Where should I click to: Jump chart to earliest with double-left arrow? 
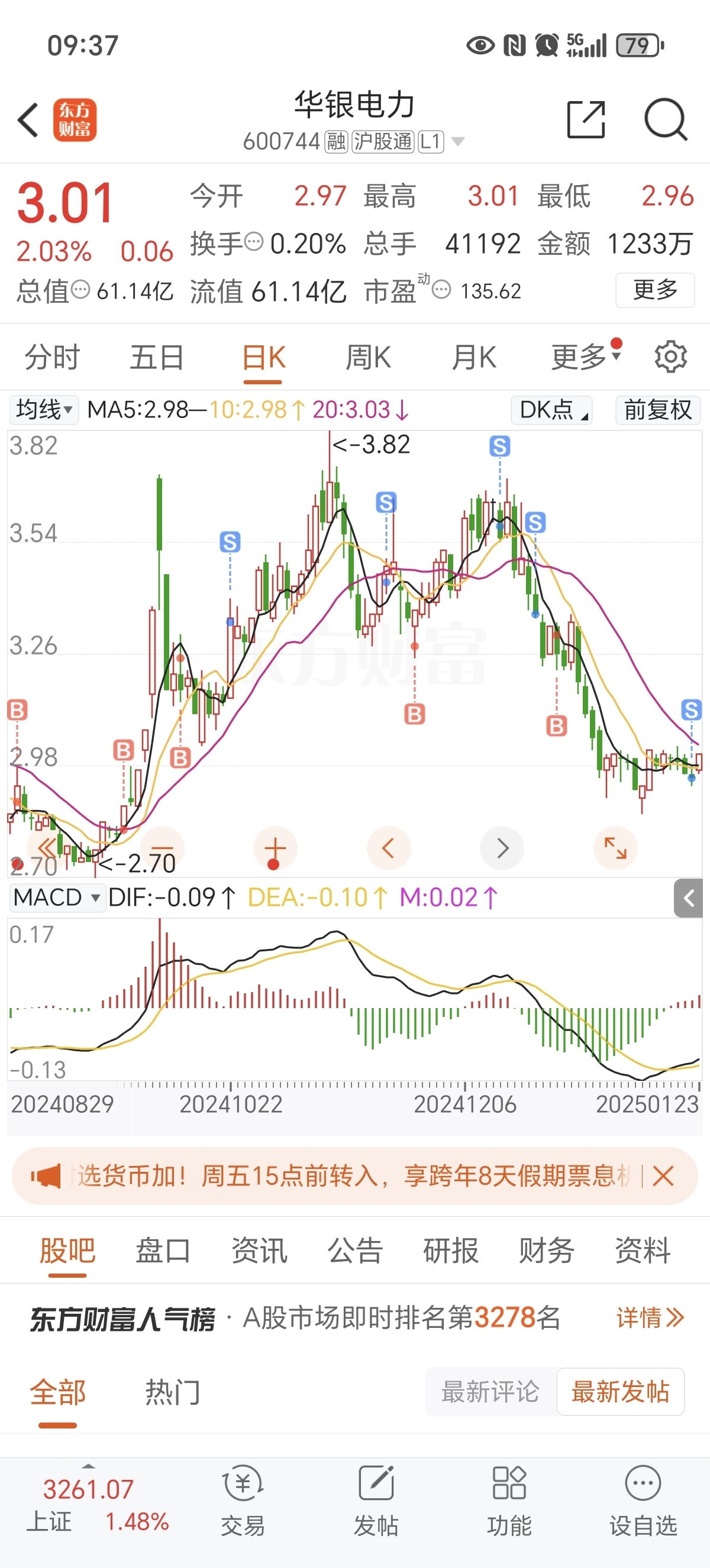tap(47, 848)
